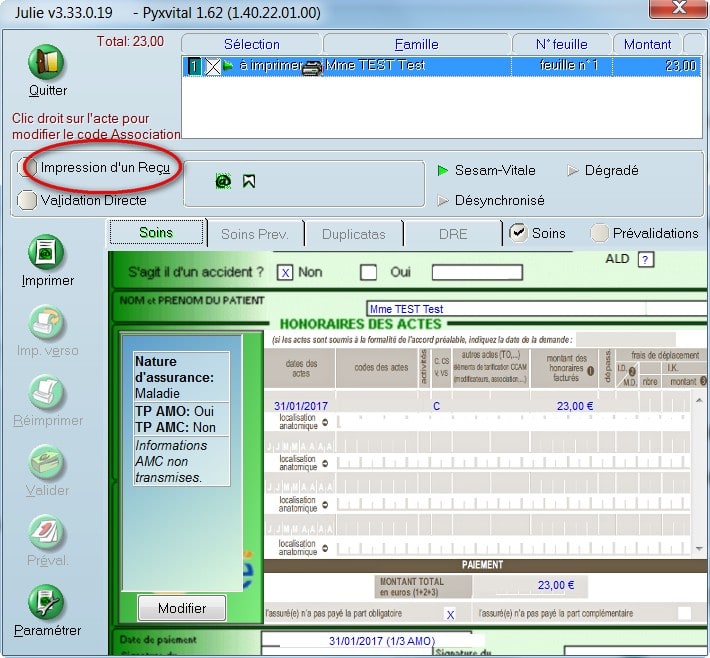This screenshot has width=710, height=658.
Task: Expand first localisation anatomique arrow
Action: pos(325,424)
